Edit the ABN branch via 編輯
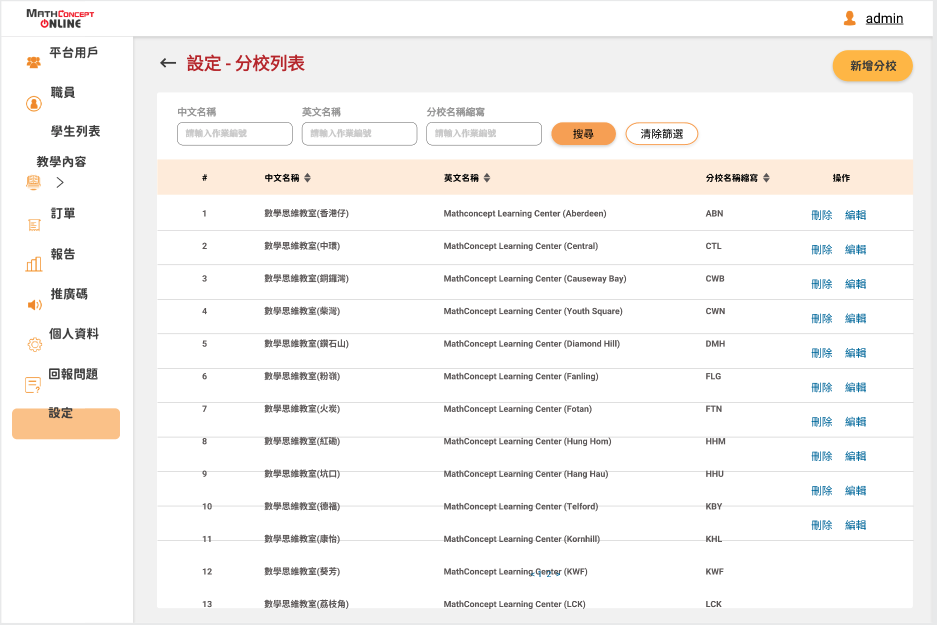 point(856,215)
